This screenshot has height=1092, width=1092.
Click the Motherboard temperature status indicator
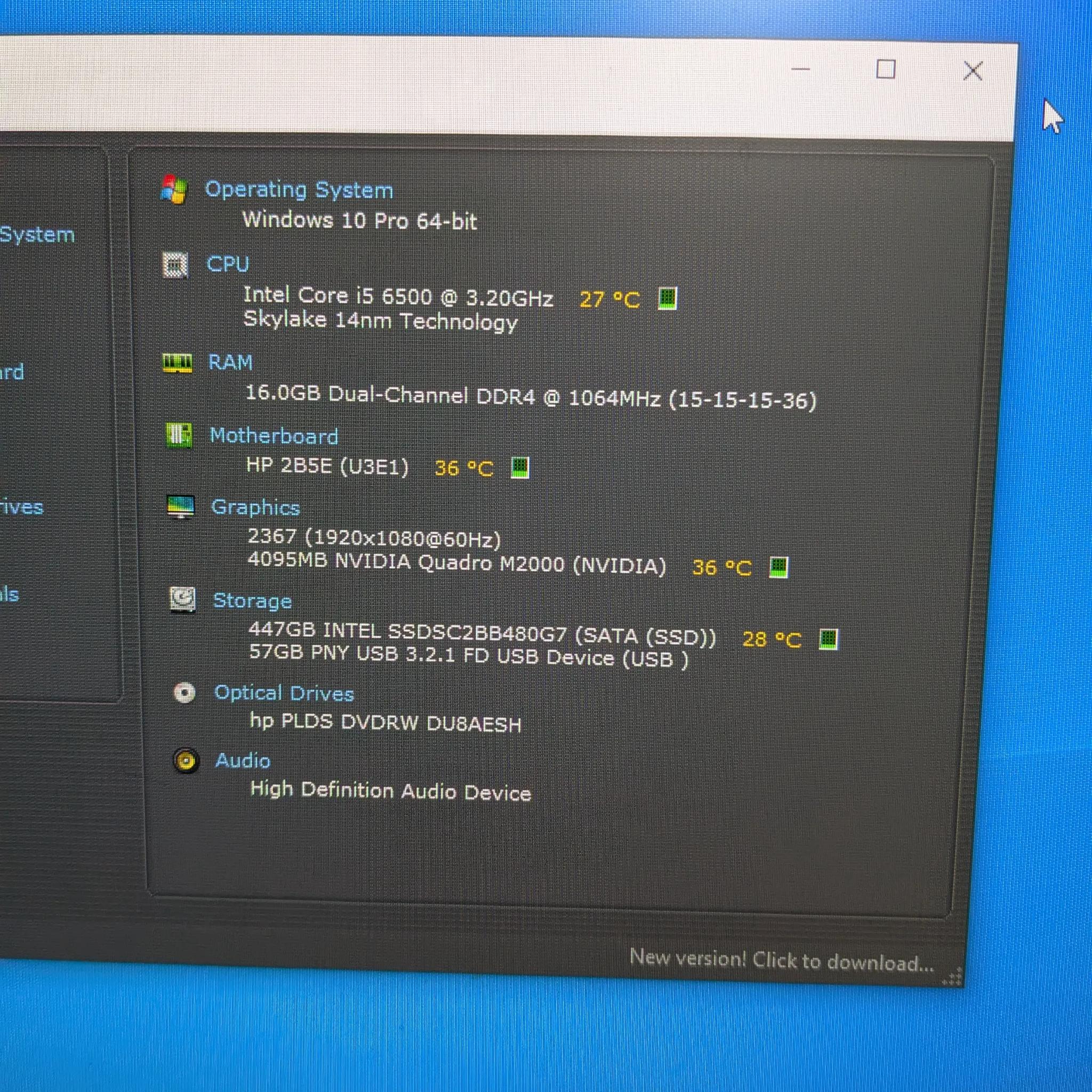point(520,468)
